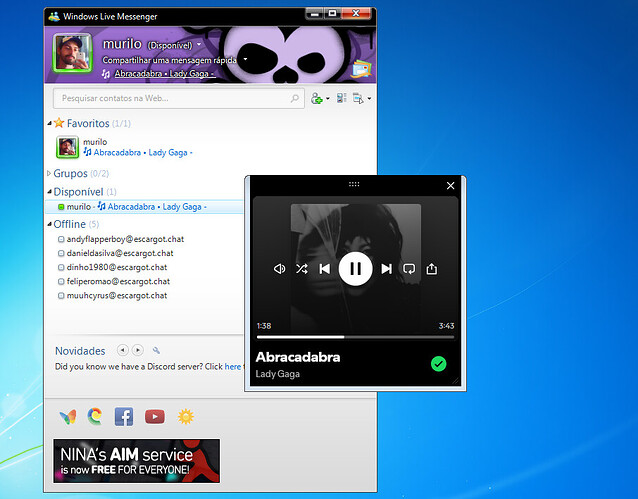Open the MSN butterfly icon
This screenshot has height=499, width=638.
click(68, 417)
